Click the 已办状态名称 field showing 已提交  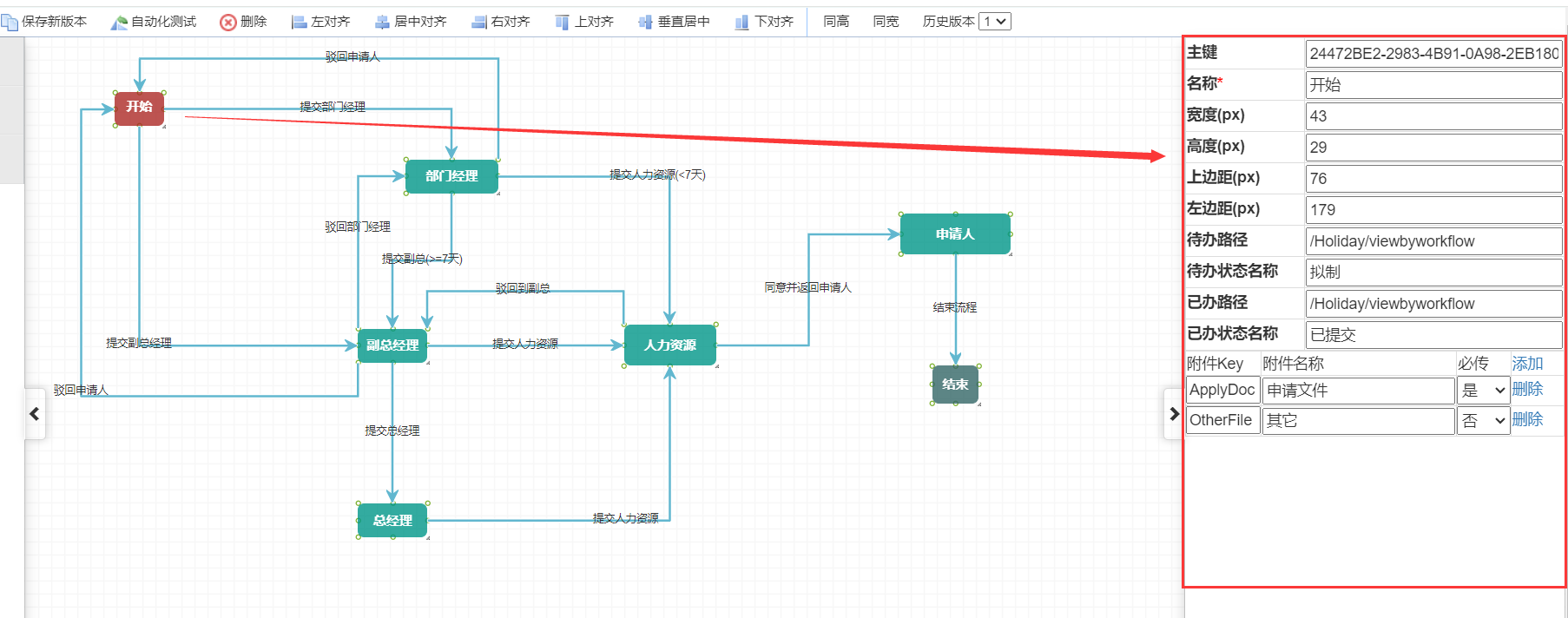pos(1433,335)
